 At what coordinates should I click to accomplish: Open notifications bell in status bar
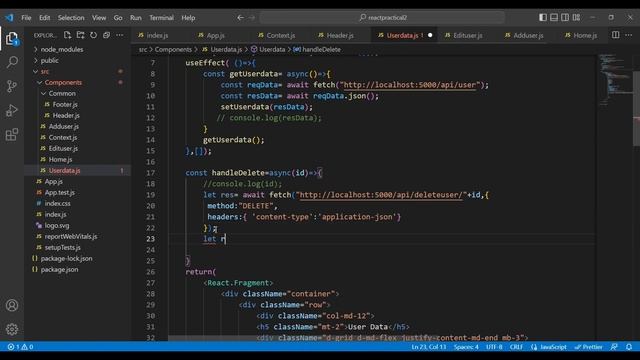(x=629, y=347)
